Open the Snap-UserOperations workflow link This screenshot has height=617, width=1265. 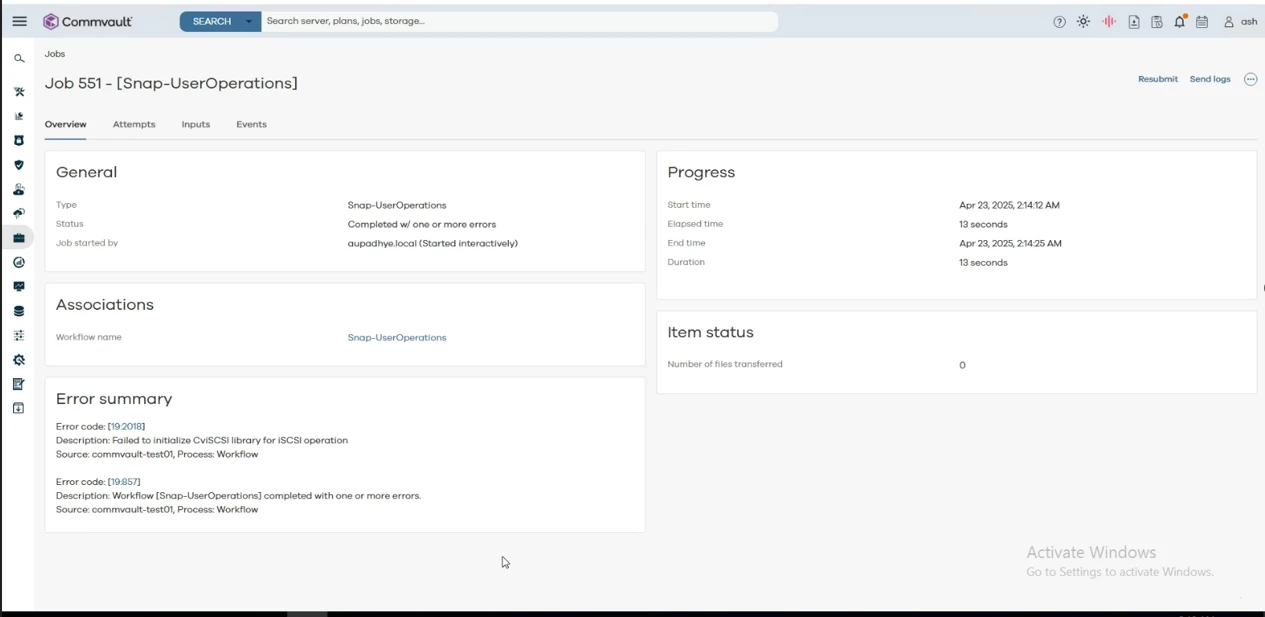[397, 338]
